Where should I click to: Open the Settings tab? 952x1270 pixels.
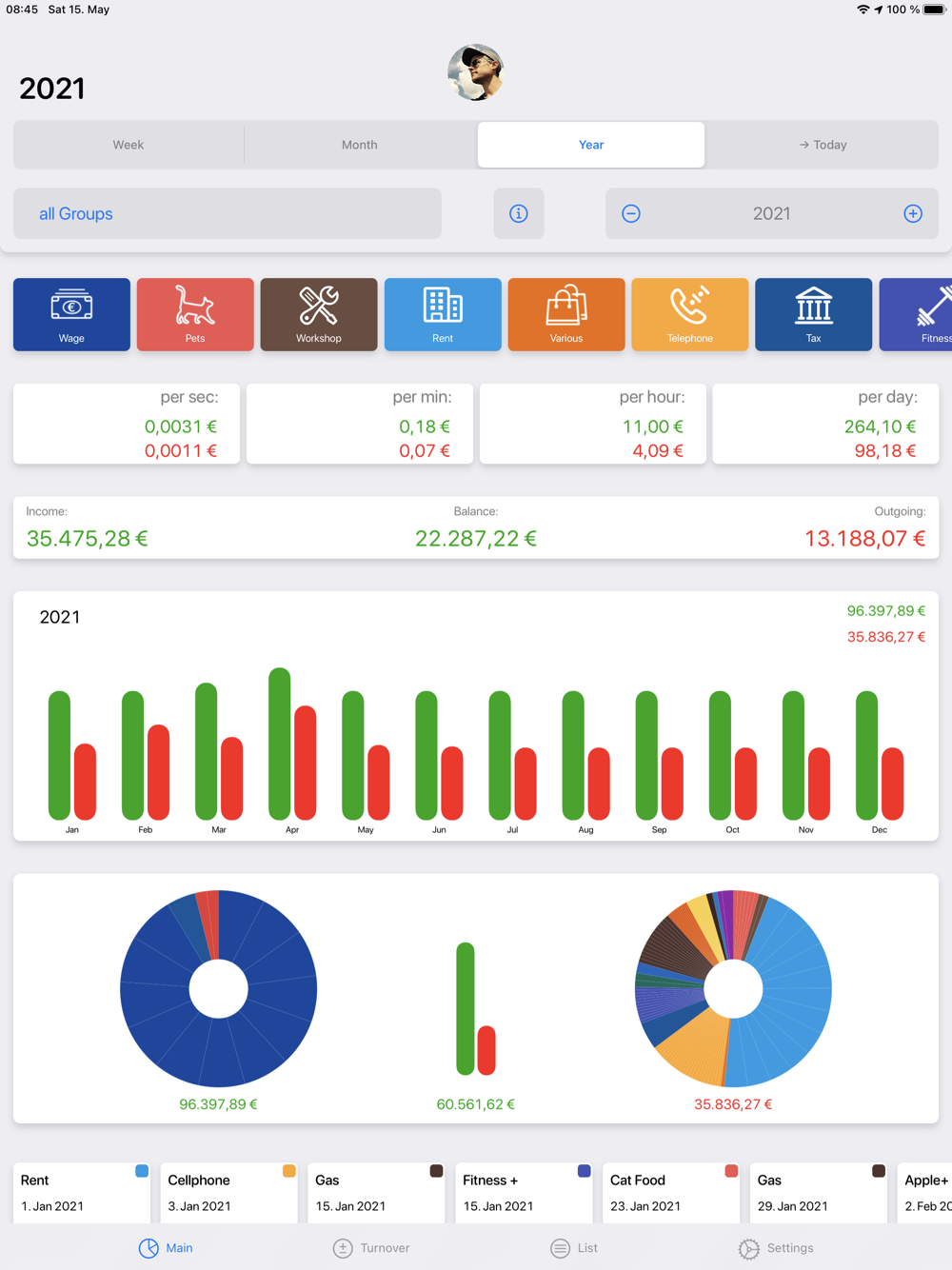tap(776, 1248)
